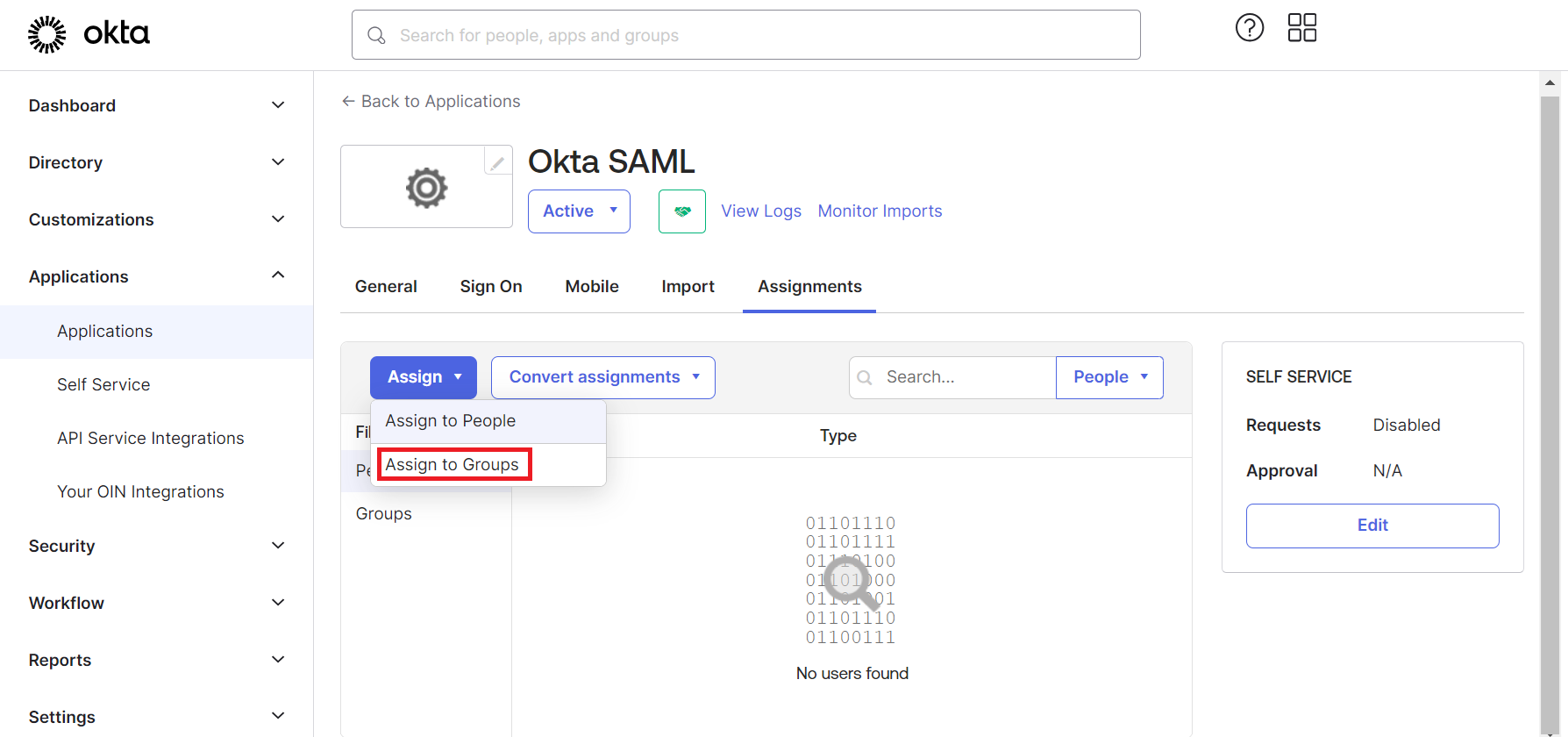Open the Convert assignments dropdown
The width and height of the screenshot is (1568, 737).
click(x=602, y=377)
